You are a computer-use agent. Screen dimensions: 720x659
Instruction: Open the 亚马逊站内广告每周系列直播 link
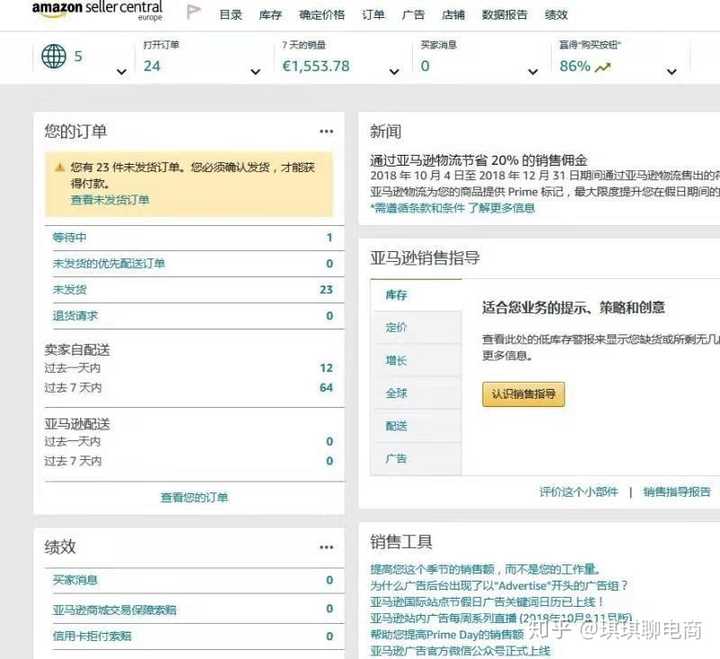click(x=501, y=618)
